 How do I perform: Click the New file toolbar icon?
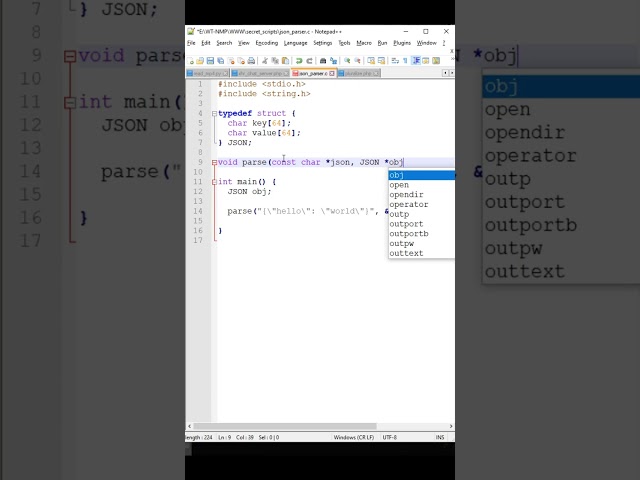(x=190, y=61)
